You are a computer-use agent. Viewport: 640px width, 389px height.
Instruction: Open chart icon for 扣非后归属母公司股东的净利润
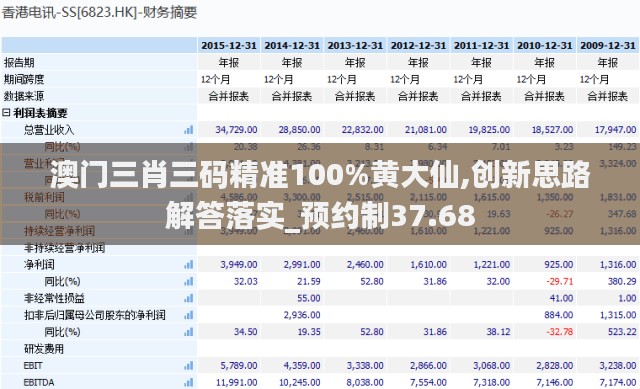pyautogui.click(x=189, y=315)
